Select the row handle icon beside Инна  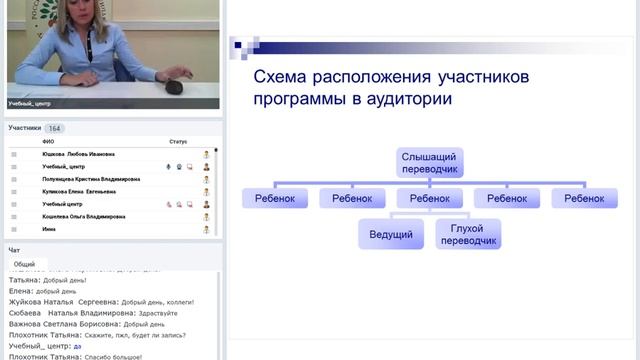(x=14, y=229)
